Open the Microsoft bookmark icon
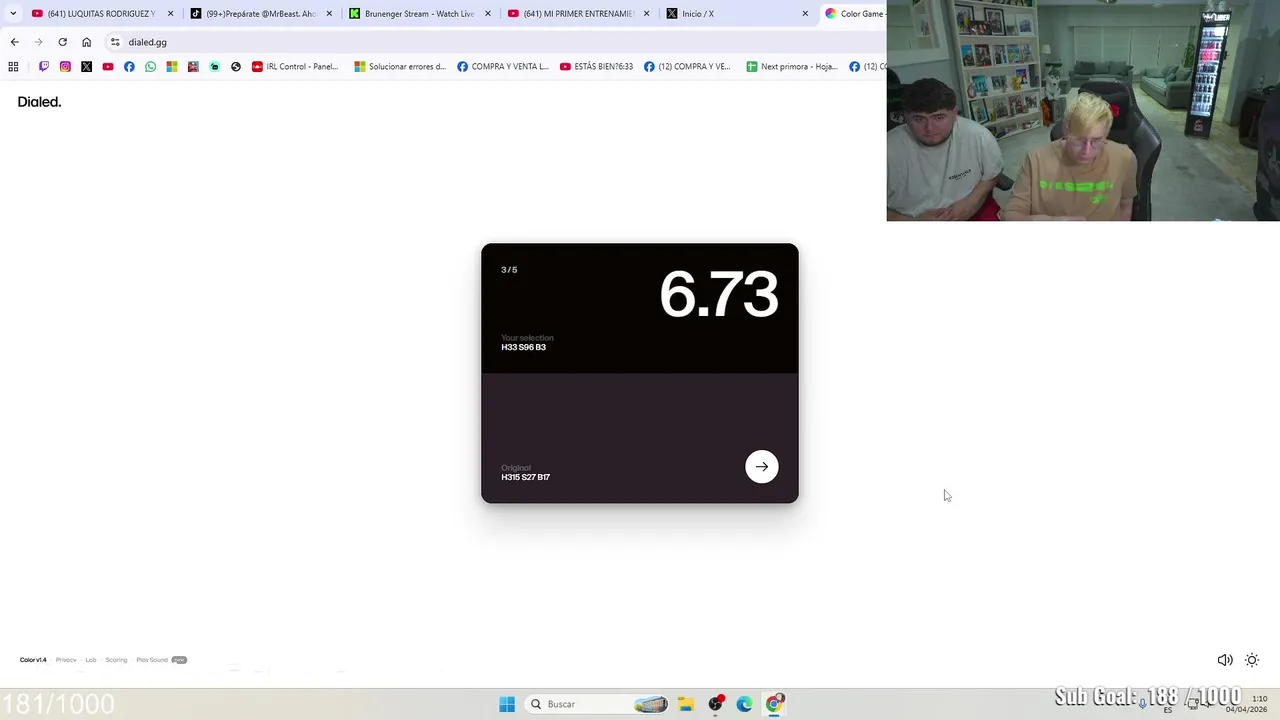 point(172,67)
